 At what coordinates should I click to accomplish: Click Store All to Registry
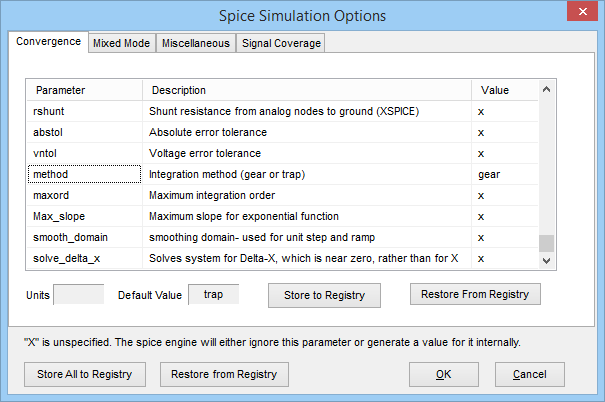pos(84,374)
